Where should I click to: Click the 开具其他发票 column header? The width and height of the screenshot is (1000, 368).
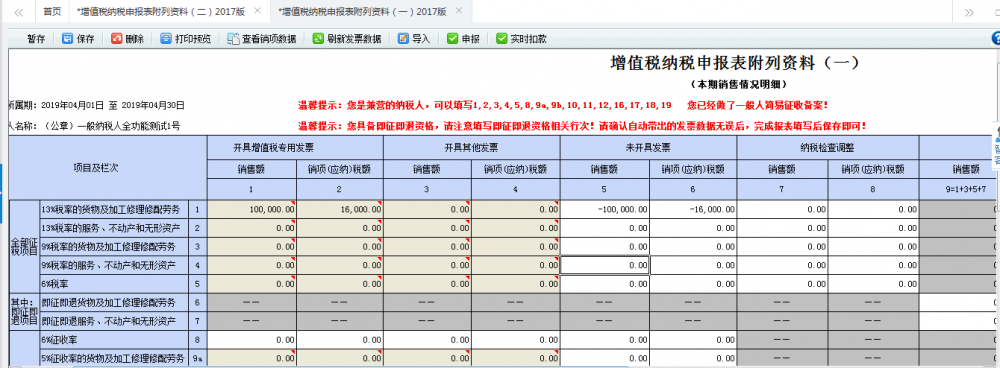[x=472, y=147]
